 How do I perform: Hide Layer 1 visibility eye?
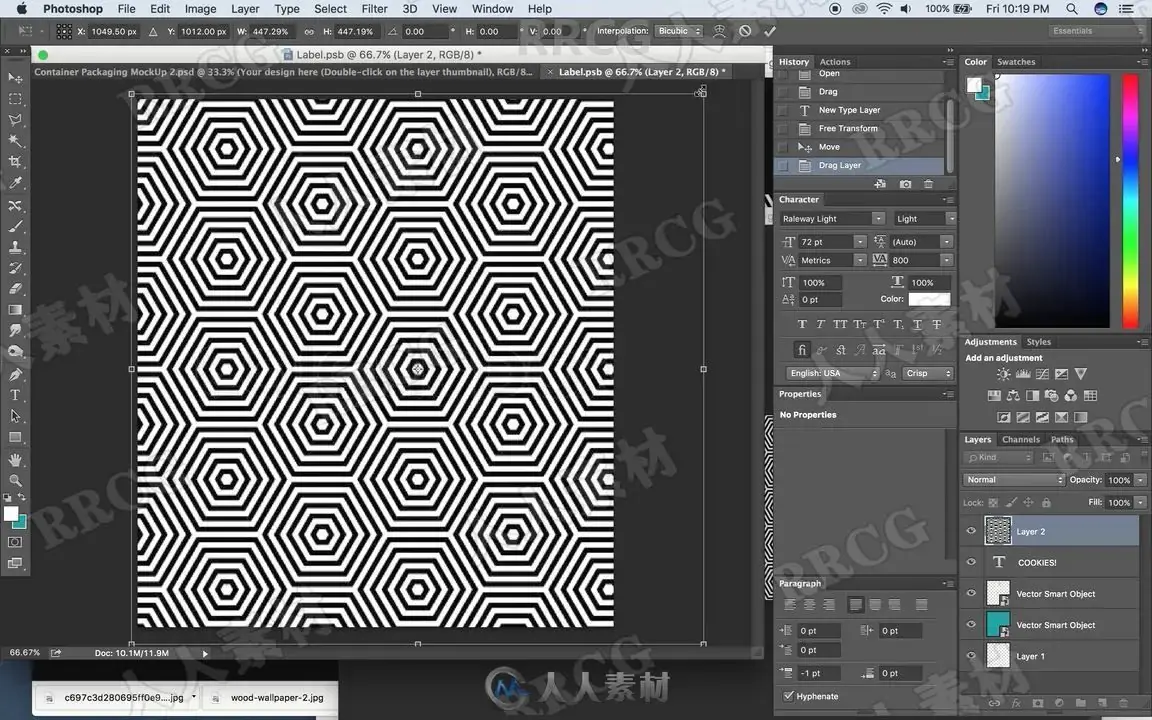(971, 655)
